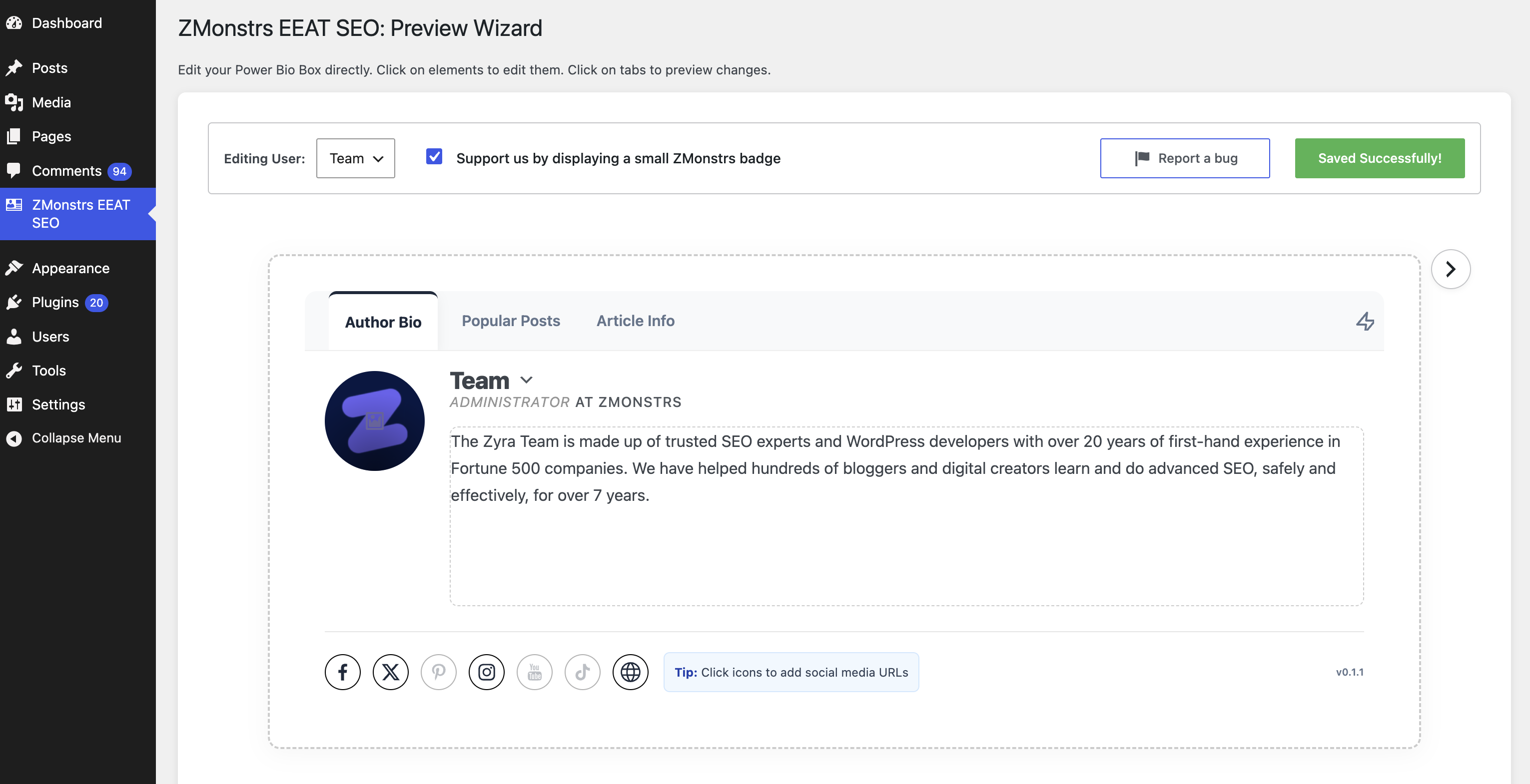Click the 94 comments count badge
Viewport: 1530px width, 784px height.
coord(119,171)
